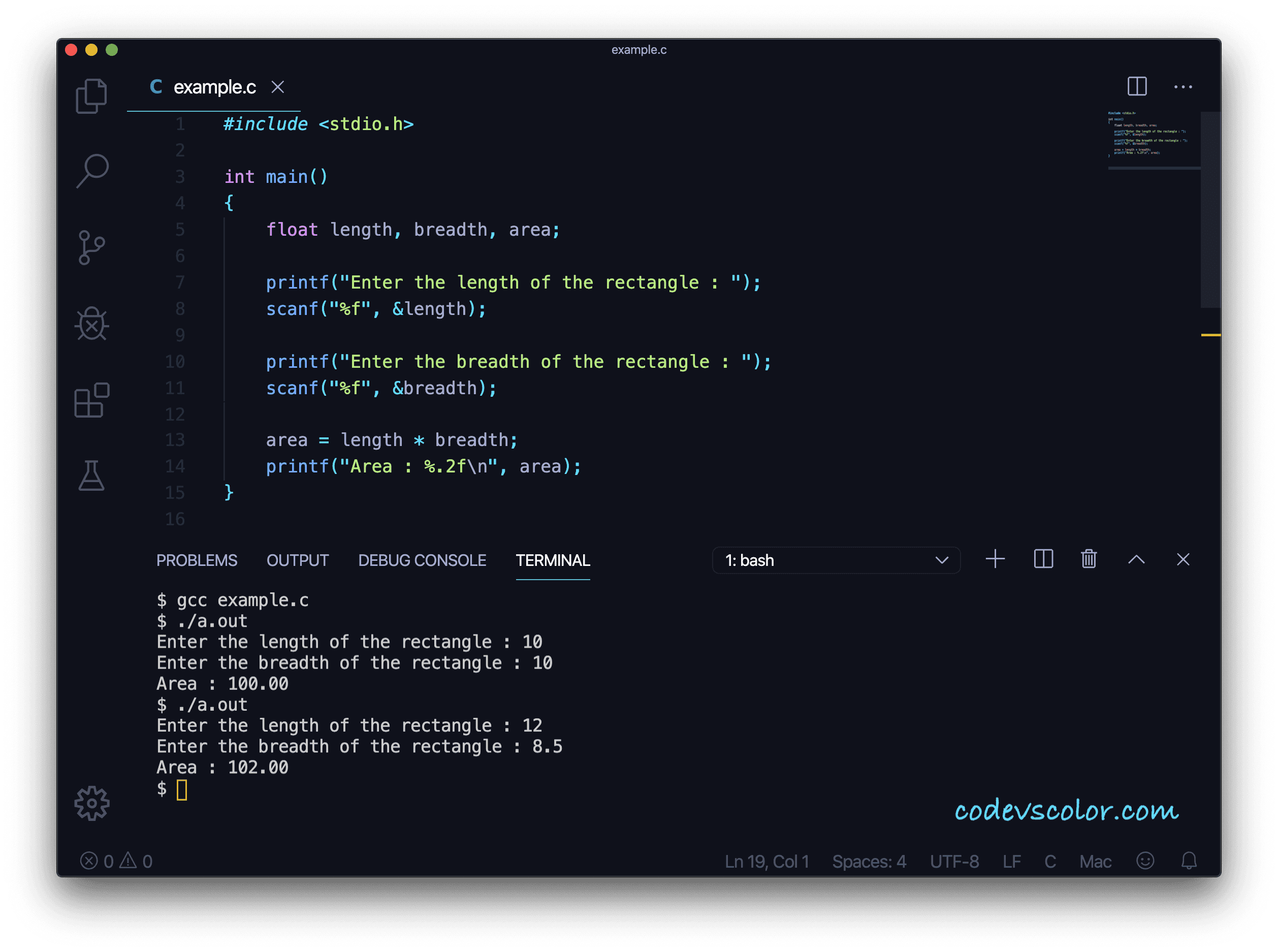Open the Explorer files icon in sidebar
The image size is (1278, 952).
click(x=91, y=96)
